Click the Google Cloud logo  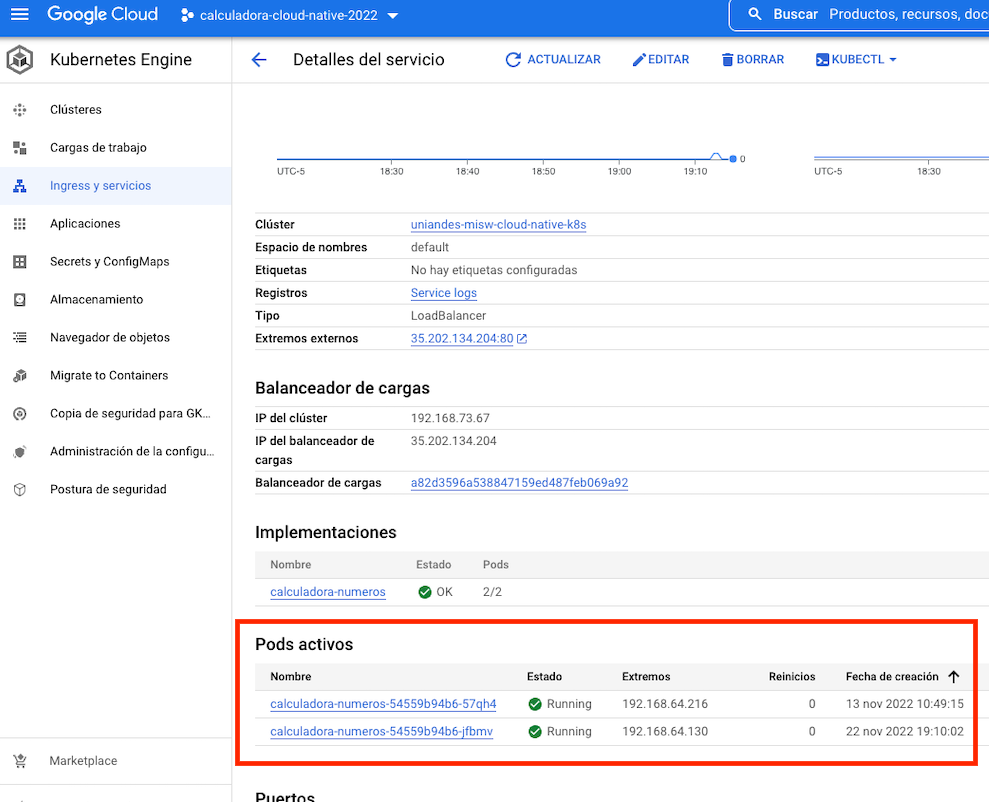pos(102,15)
